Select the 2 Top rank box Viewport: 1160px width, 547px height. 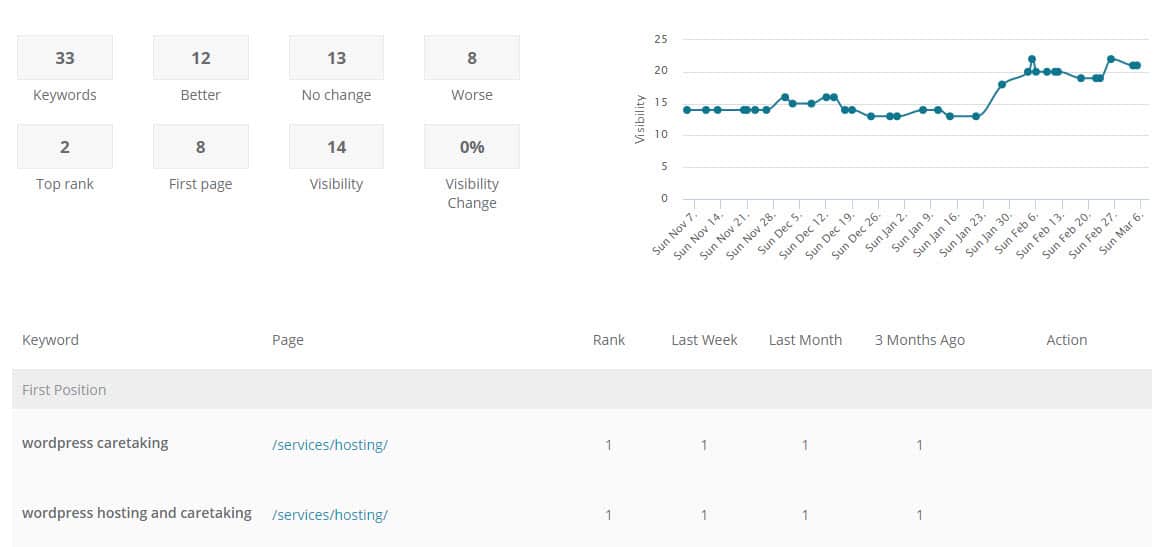pos(65,147)
